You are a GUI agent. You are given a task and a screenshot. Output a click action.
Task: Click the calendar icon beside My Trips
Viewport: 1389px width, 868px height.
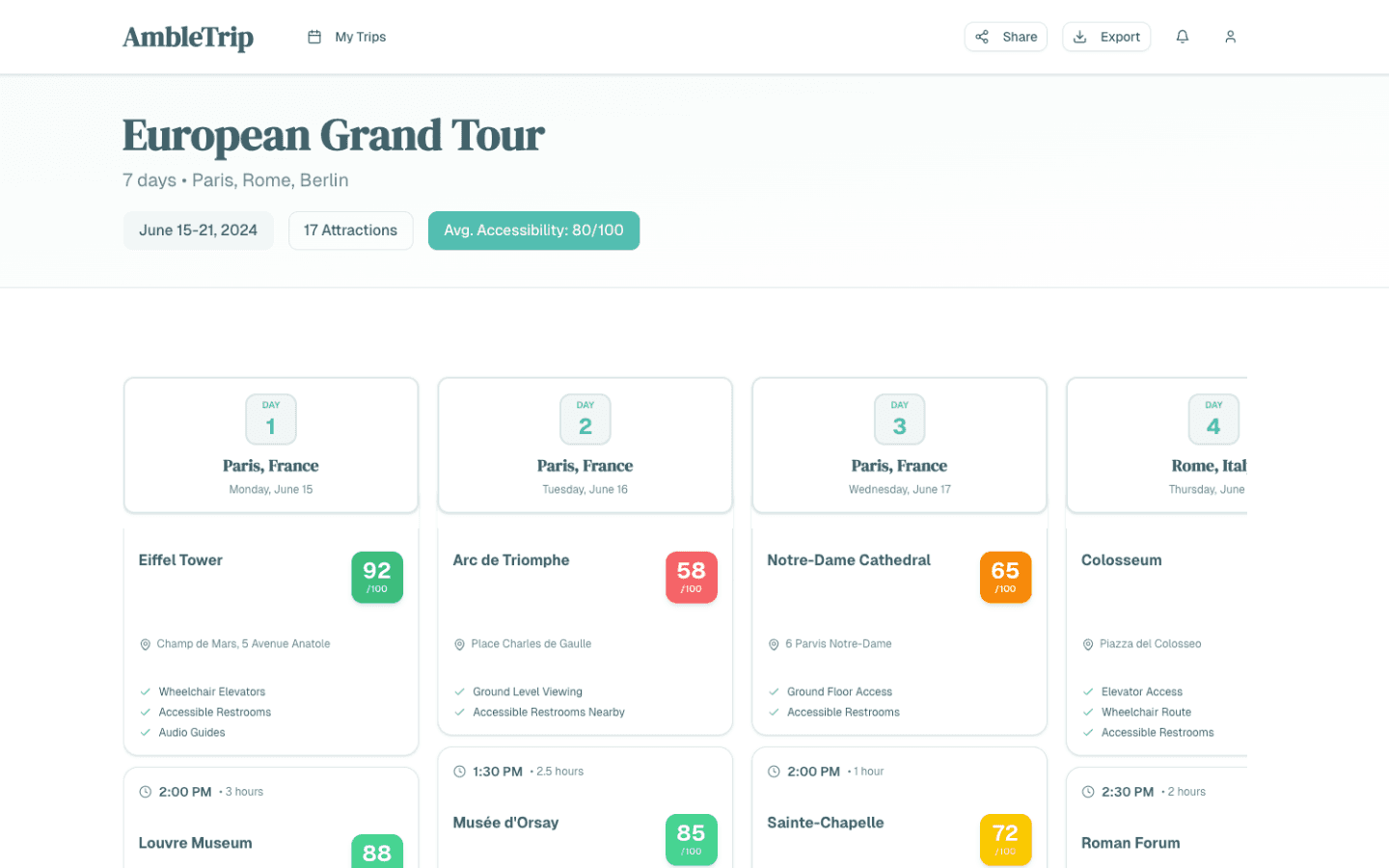(313, 36)
